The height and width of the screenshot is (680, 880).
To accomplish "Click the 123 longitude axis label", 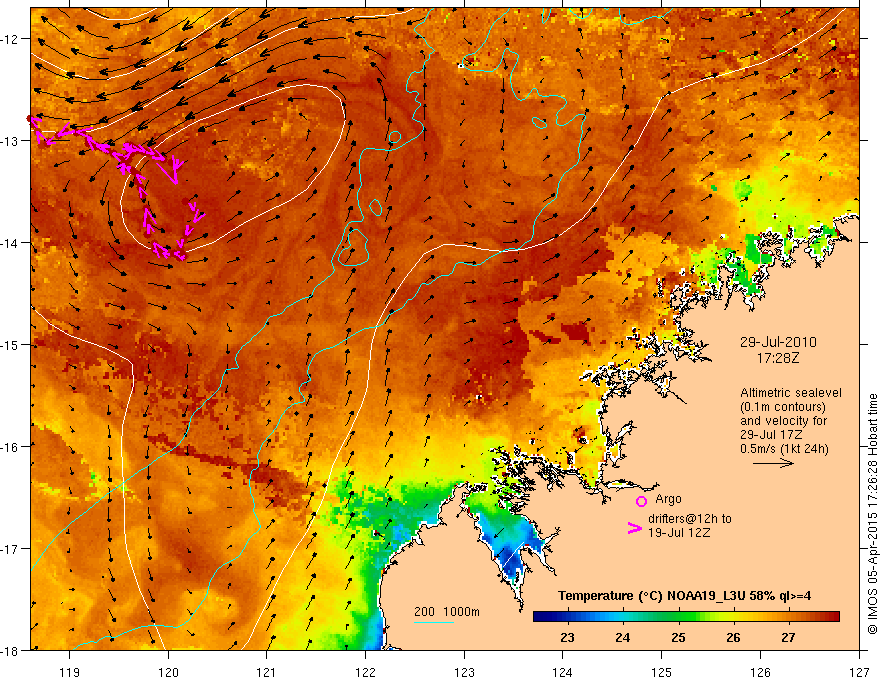I will click(x=464, y=672).
